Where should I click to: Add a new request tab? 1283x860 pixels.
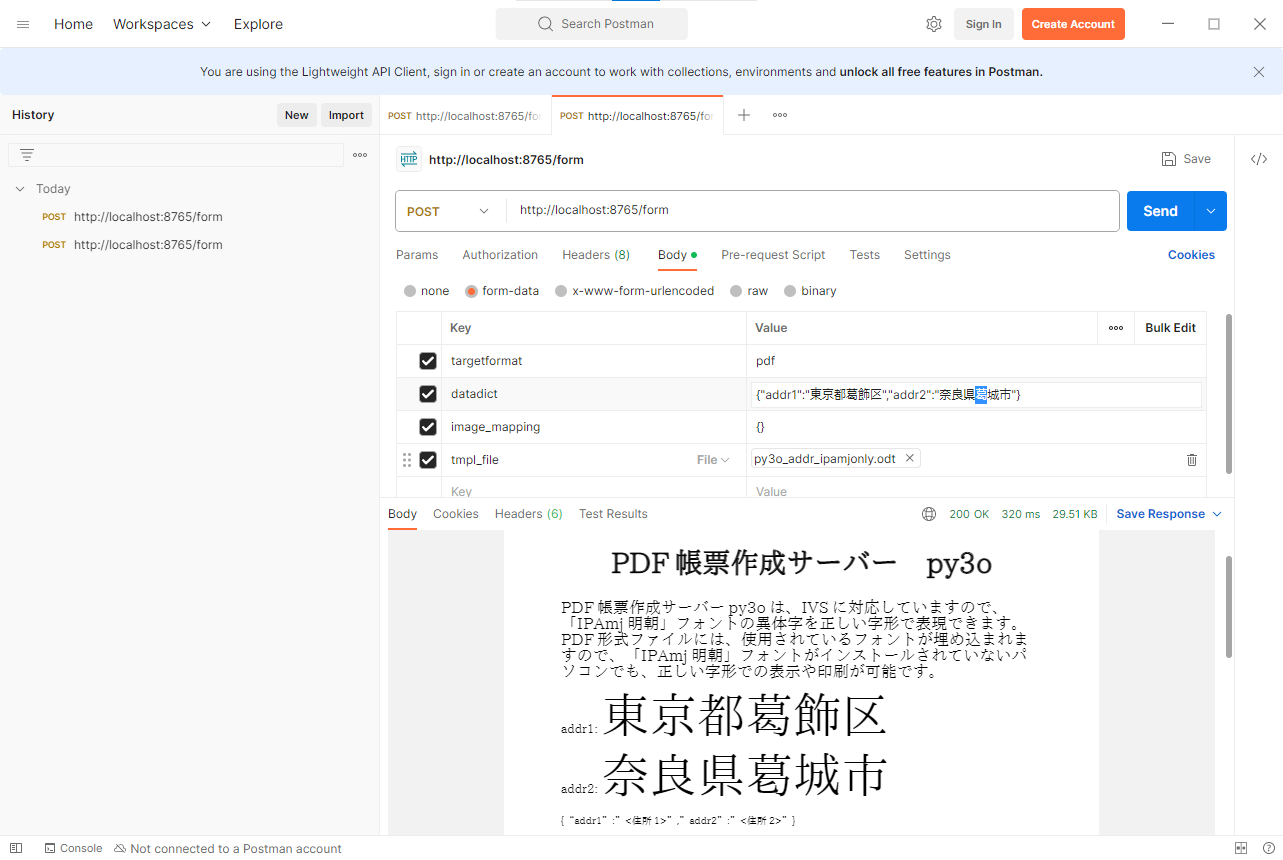point(744,115)
